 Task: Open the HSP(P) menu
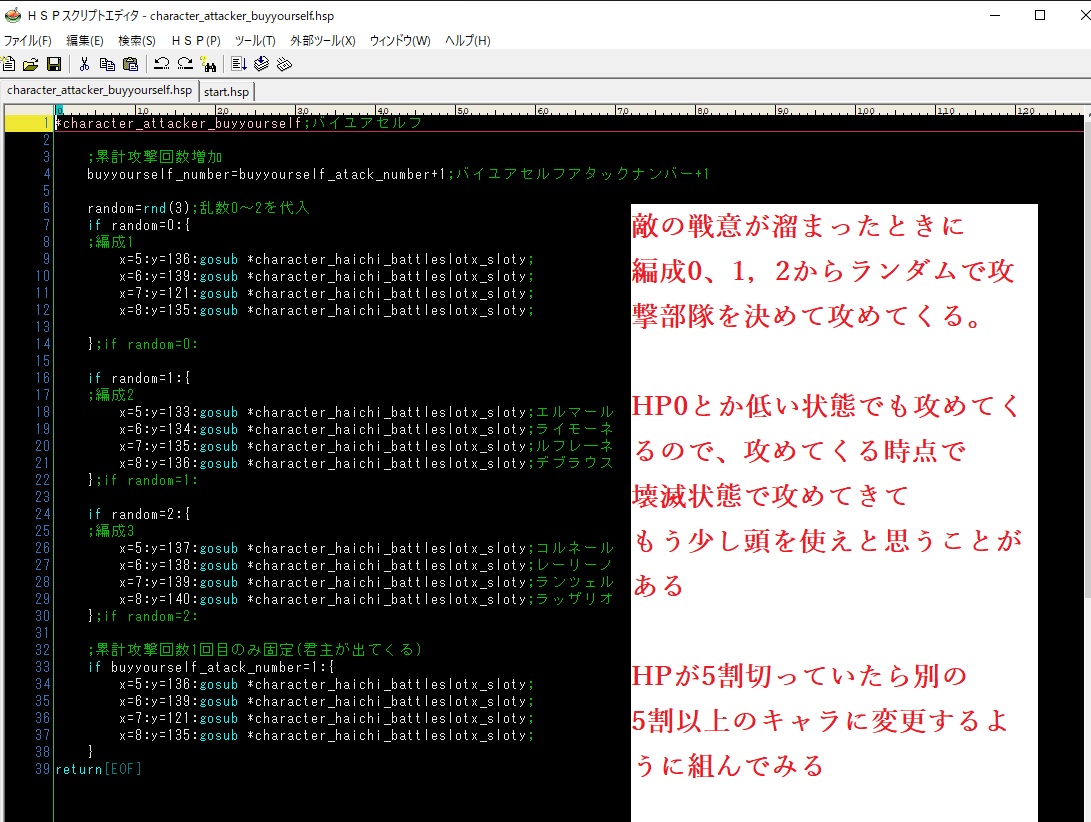pos(196,40)
